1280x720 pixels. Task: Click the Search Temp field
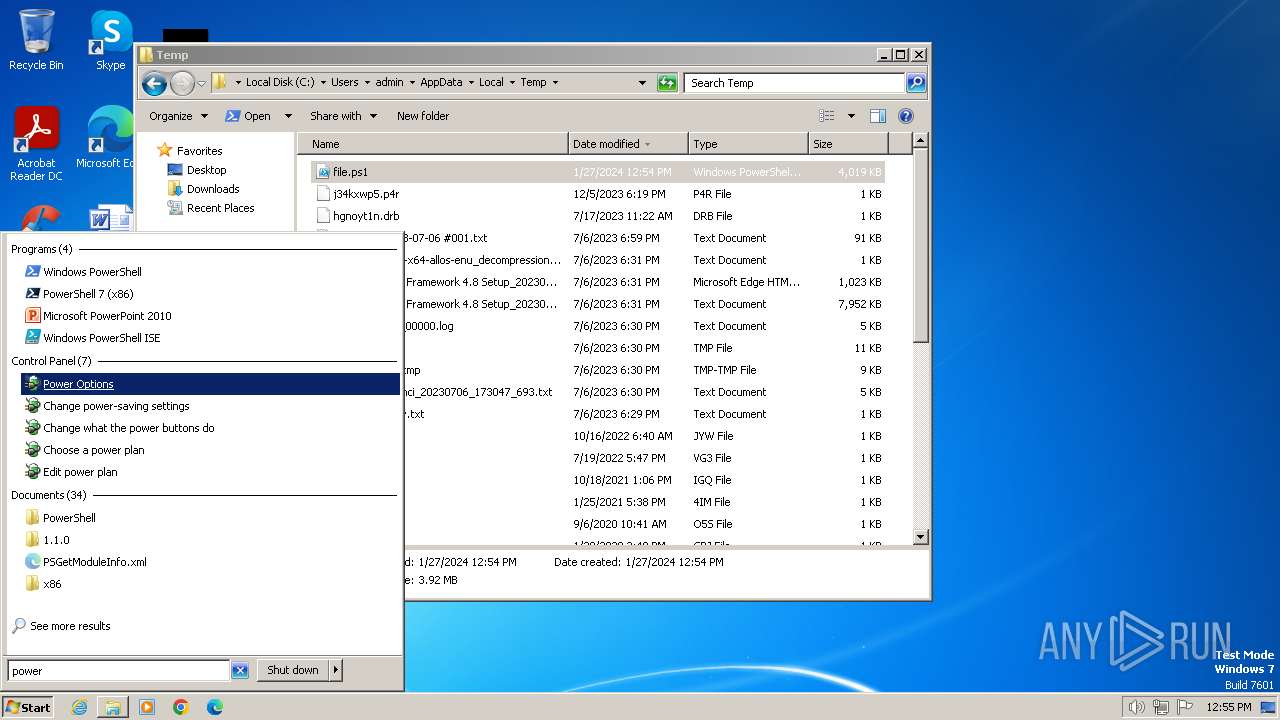[795, 83]
